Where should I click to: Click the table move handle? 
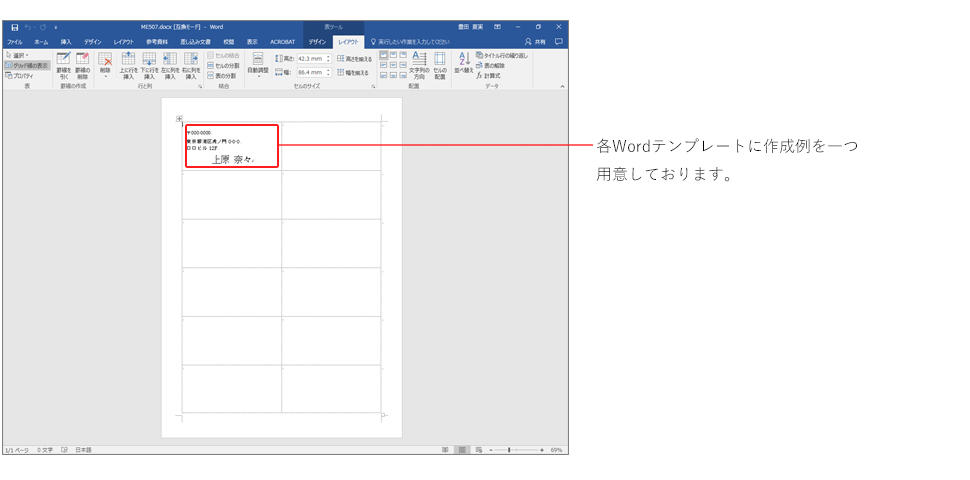(x=179, y=118)
